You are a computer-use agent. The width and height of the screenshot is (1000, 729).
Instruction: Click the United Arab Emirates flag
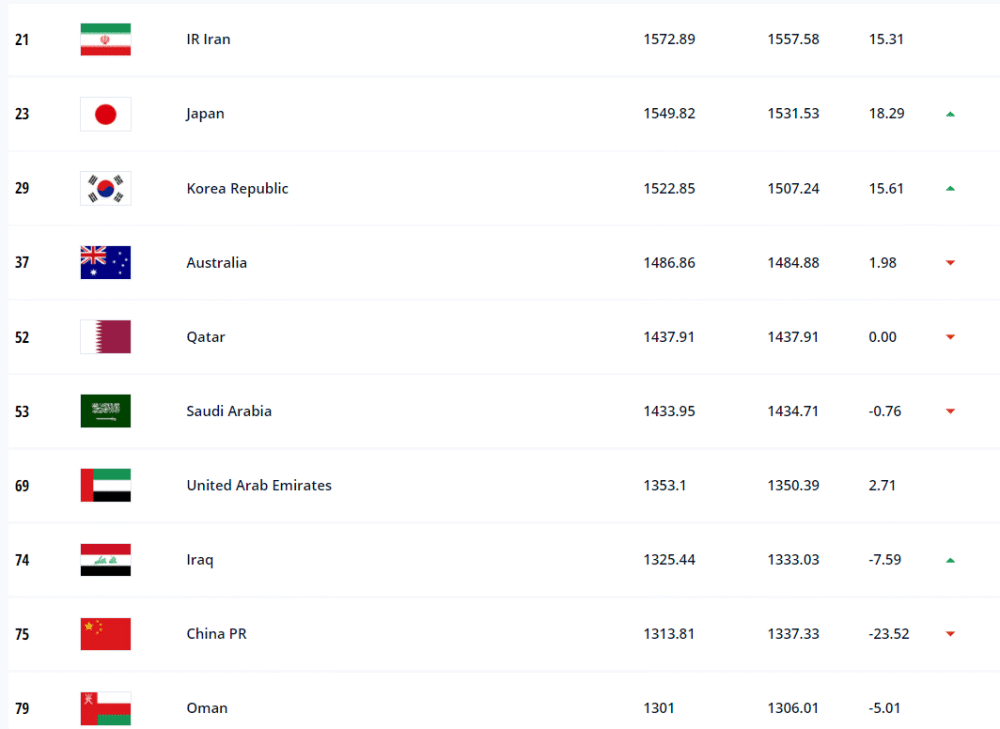point(106,485)
